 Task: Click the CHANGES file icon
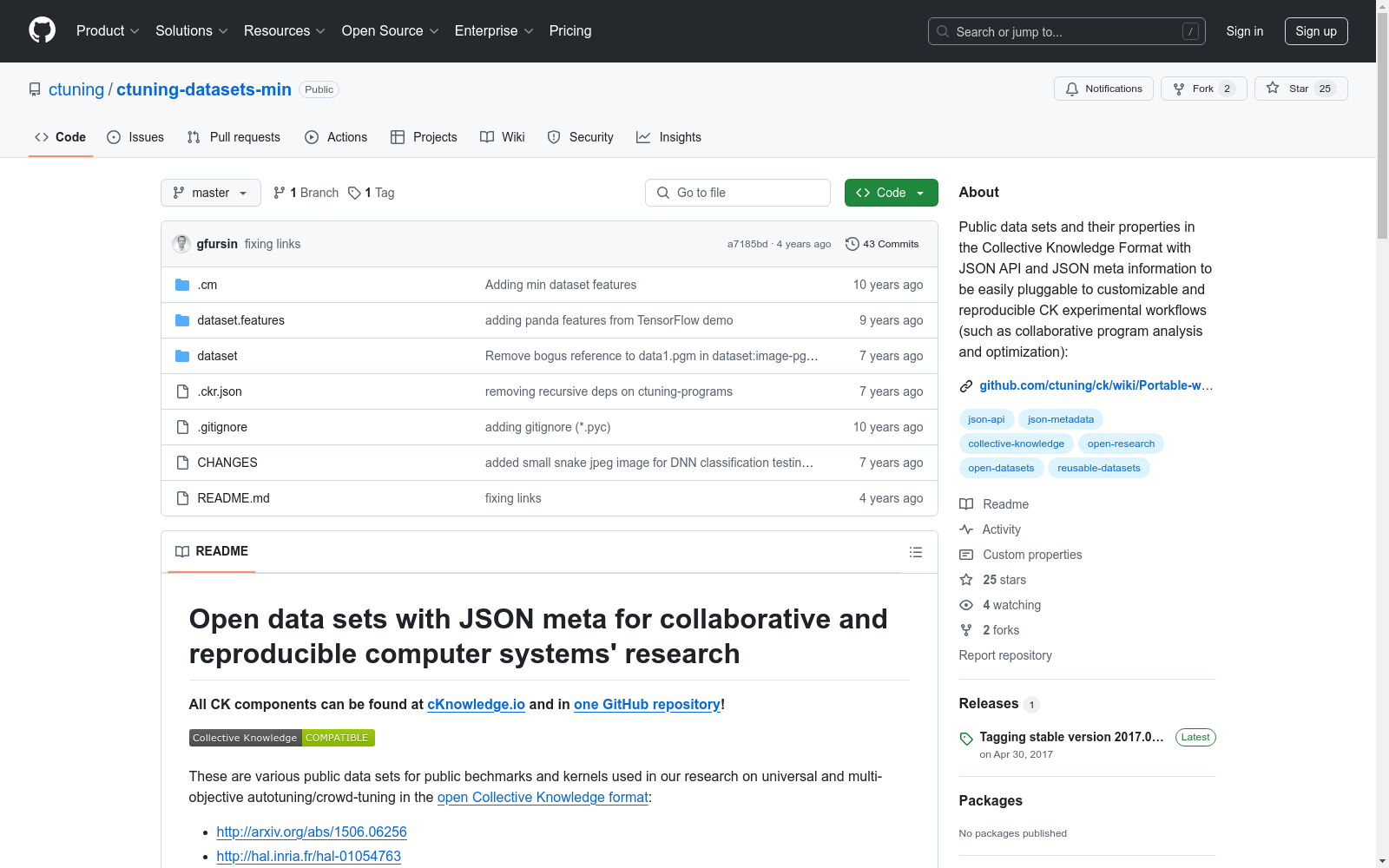pyautogui.click(x=182, y=463)
